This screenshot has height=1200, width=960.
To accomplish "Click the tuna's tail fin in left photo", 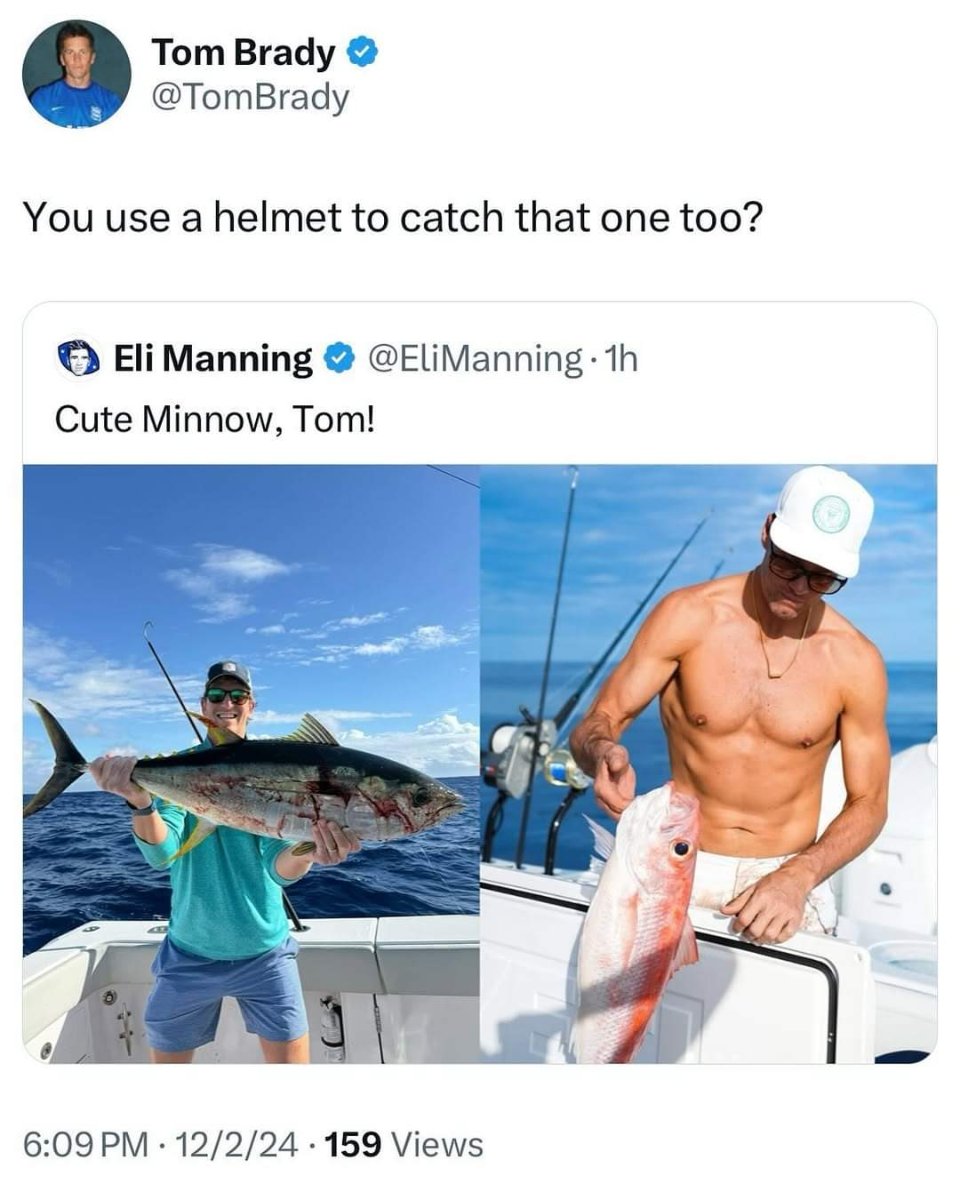I will coord(55,755).
